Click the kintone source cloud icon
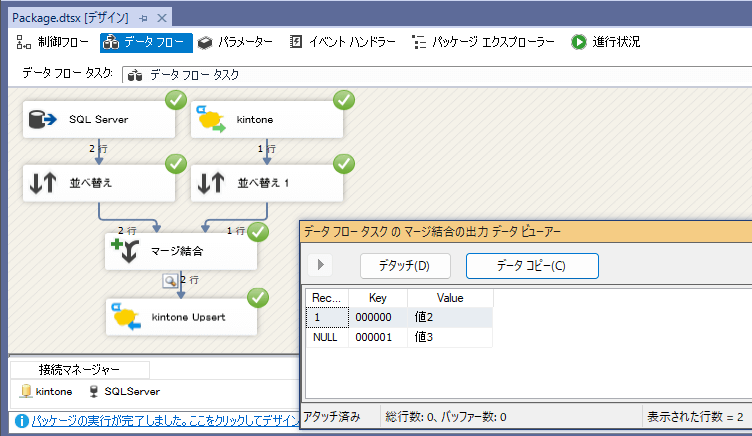Image resolution: width=752 pixels, height=436 pixels. coord(211,119)
